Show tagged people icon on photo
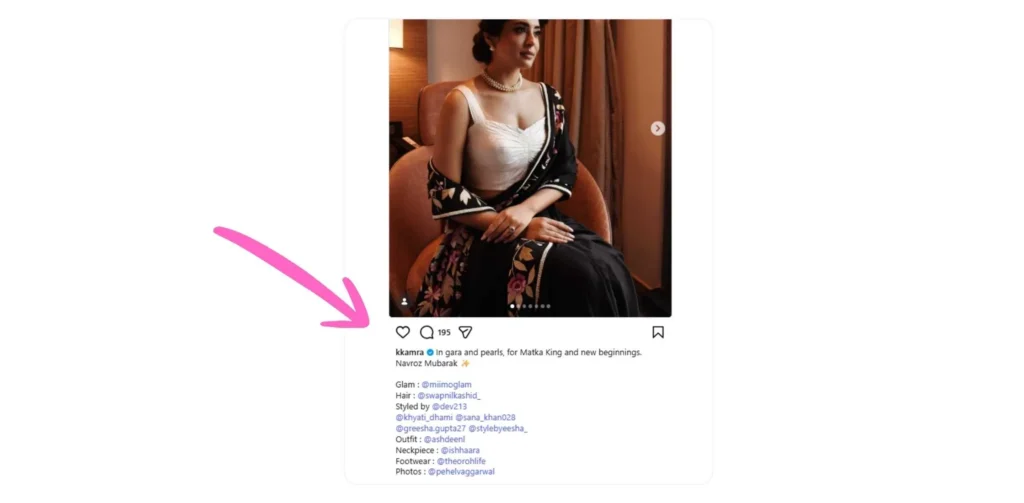The height and width of the screenshot is (503, 1024). 404,302
